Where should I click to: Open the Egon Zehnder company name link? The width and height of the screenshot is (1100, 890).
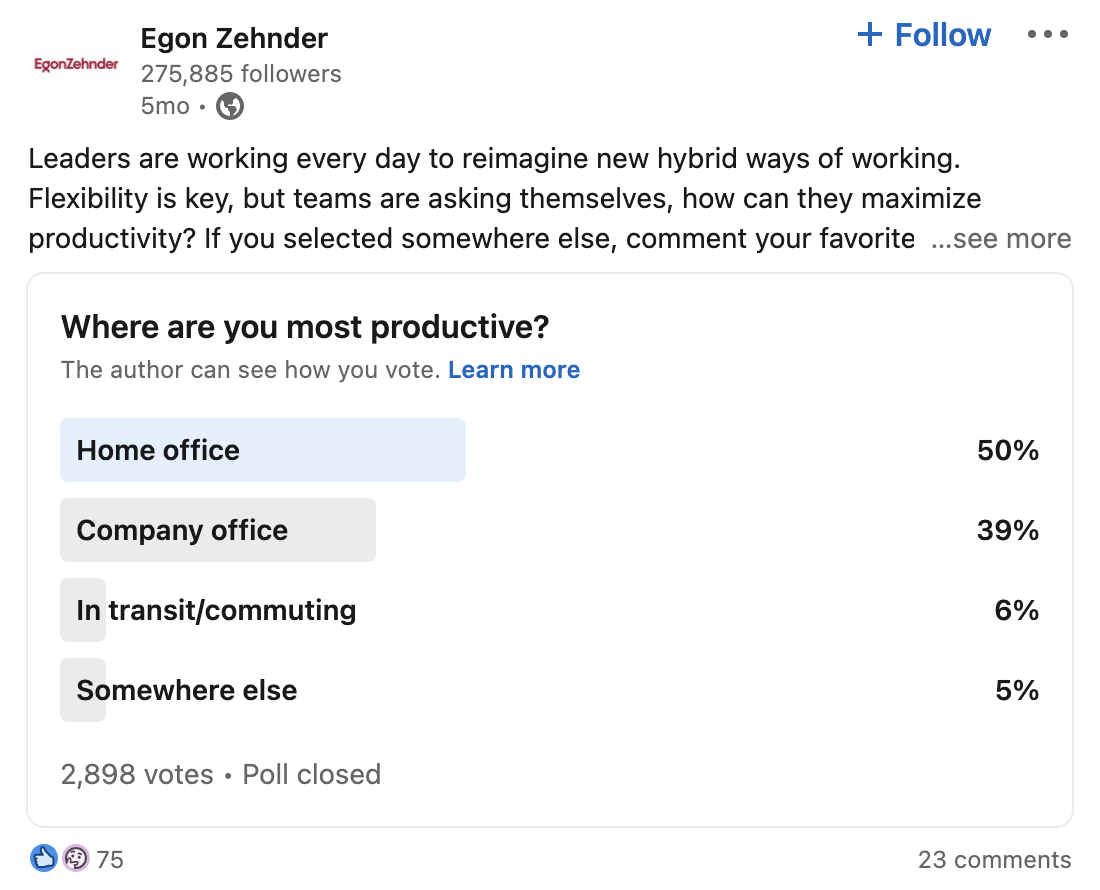234,39
